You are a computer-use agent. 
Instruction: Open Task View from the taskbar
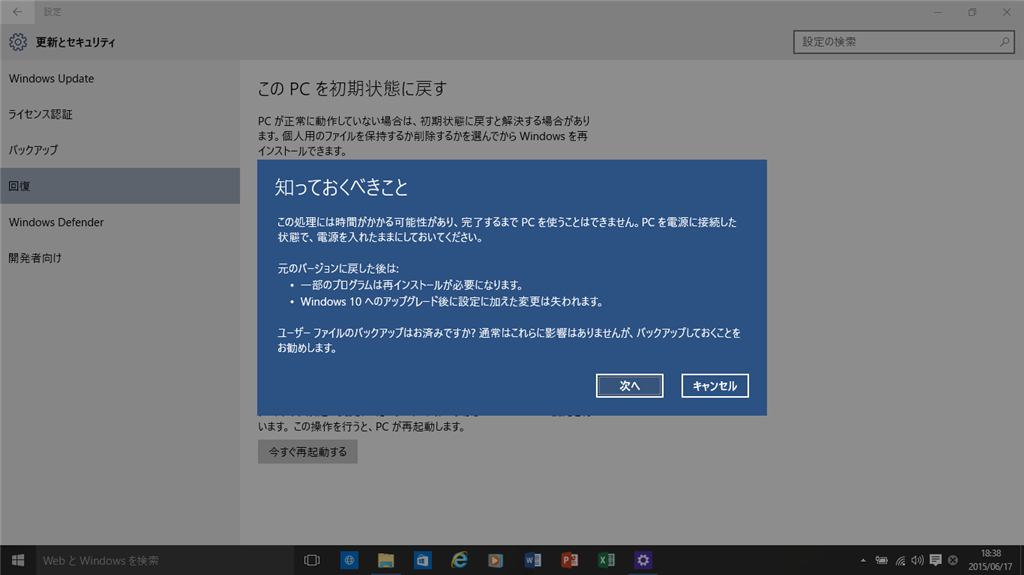[312, 560]
